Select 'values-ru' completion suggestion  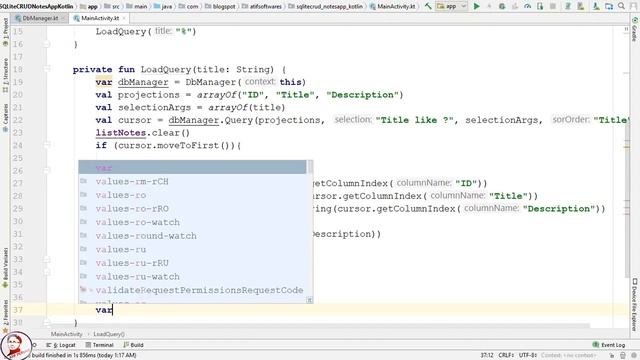[x=192, y=249]
